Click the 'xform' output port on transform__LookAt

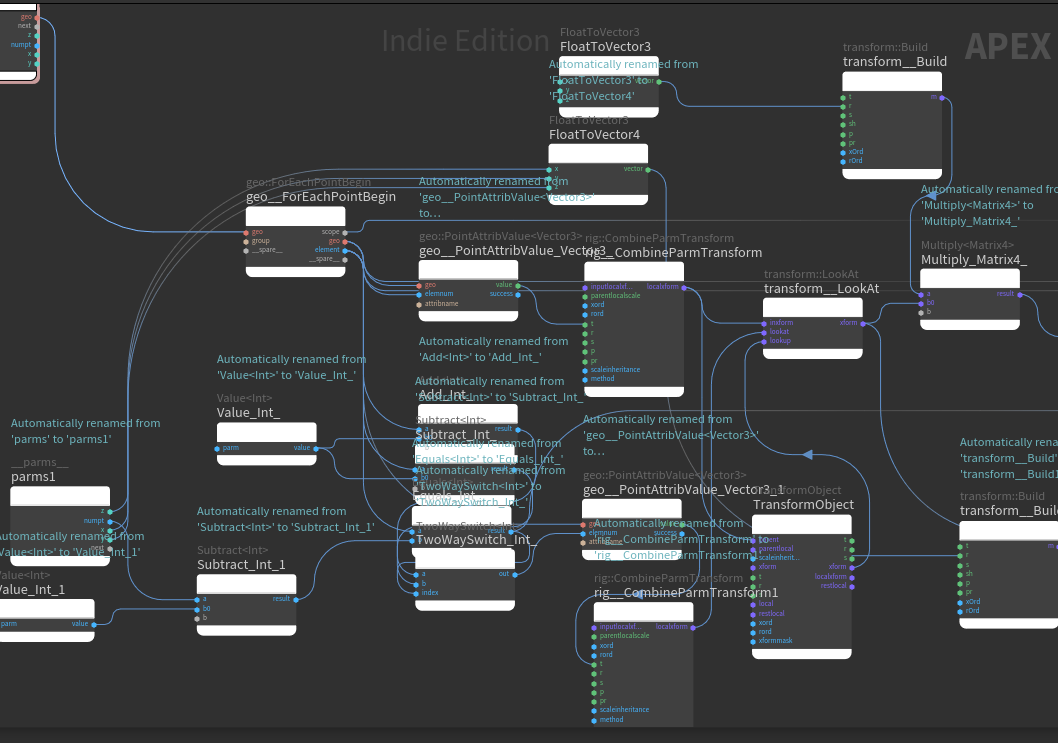862,323
